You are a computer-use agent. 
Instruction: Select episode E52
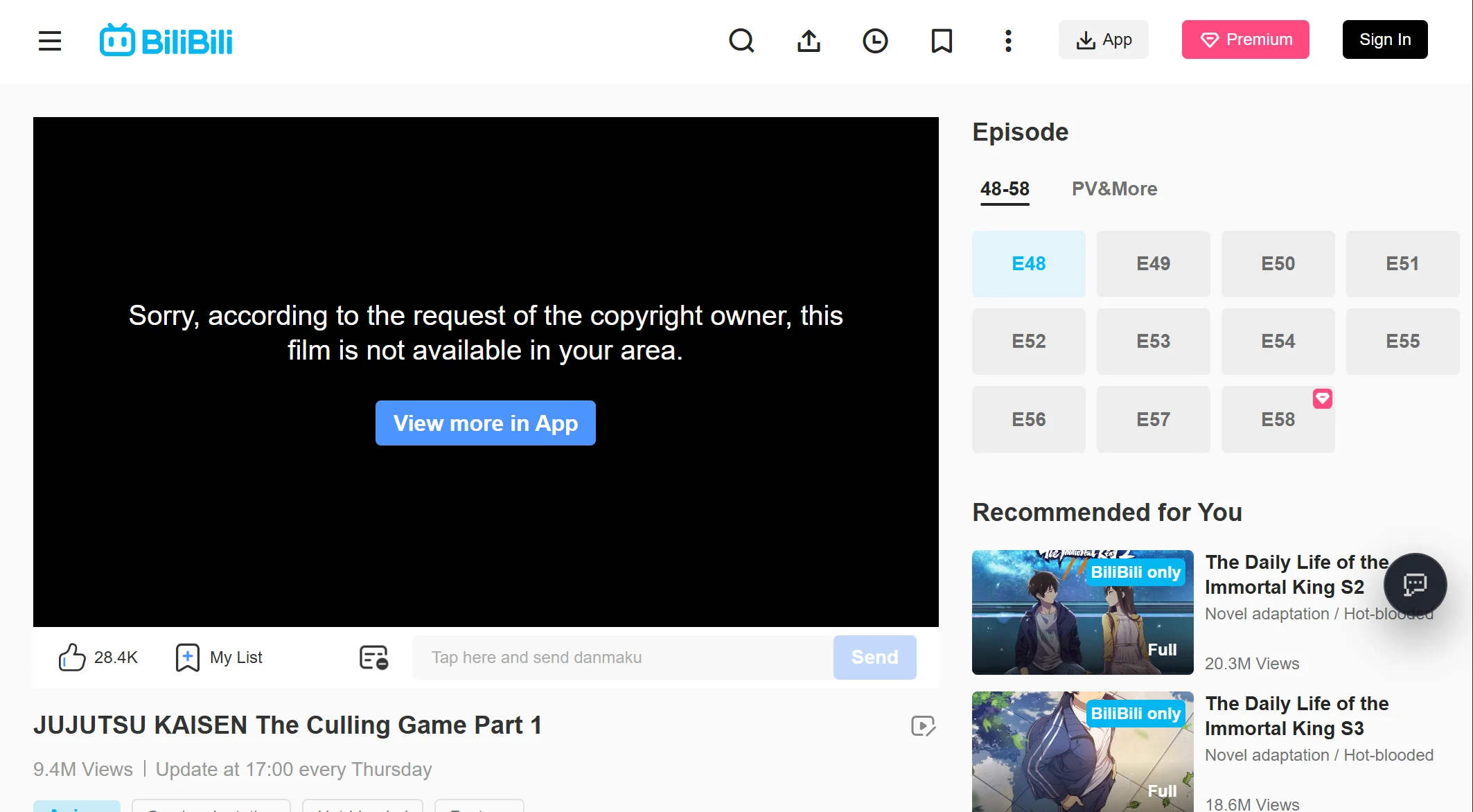1028,341
